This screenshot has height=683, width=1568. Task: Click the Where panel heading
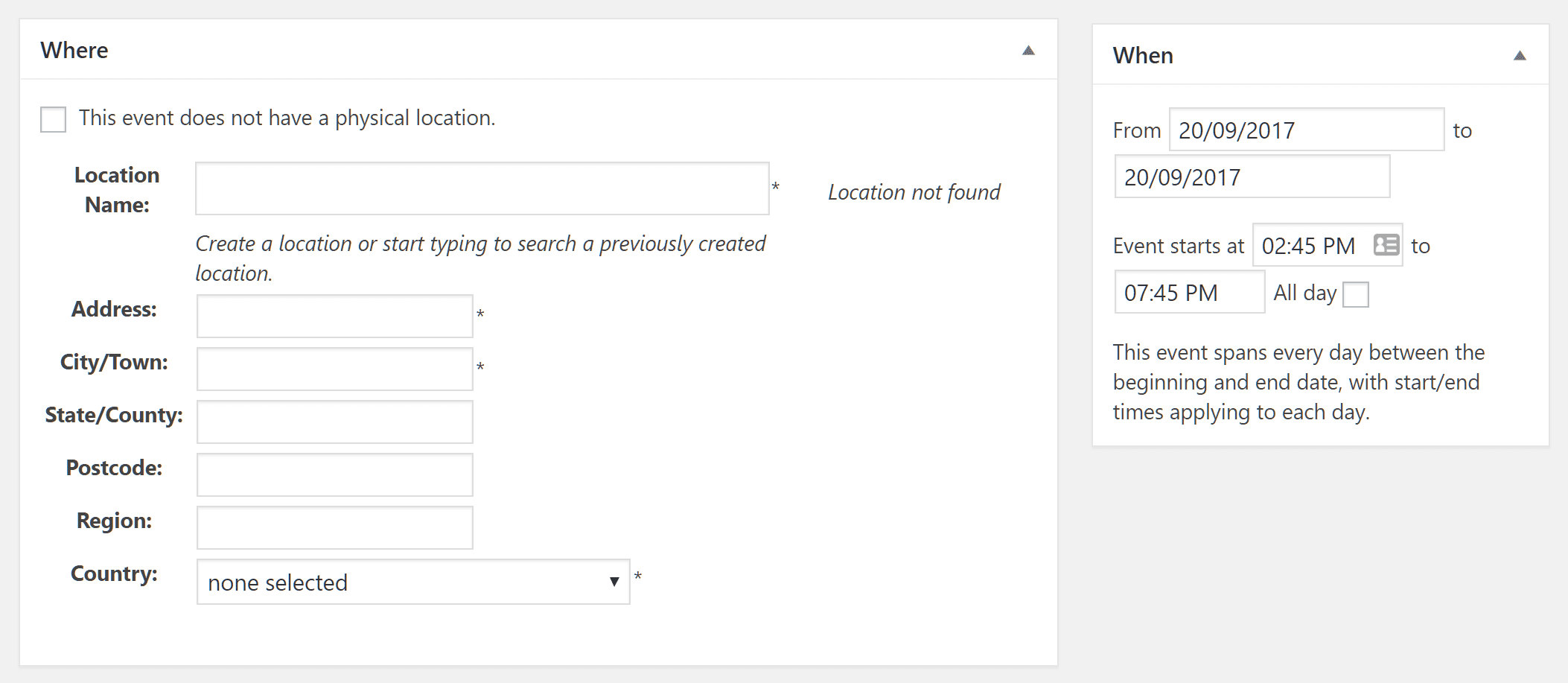[x=74, y=51]
